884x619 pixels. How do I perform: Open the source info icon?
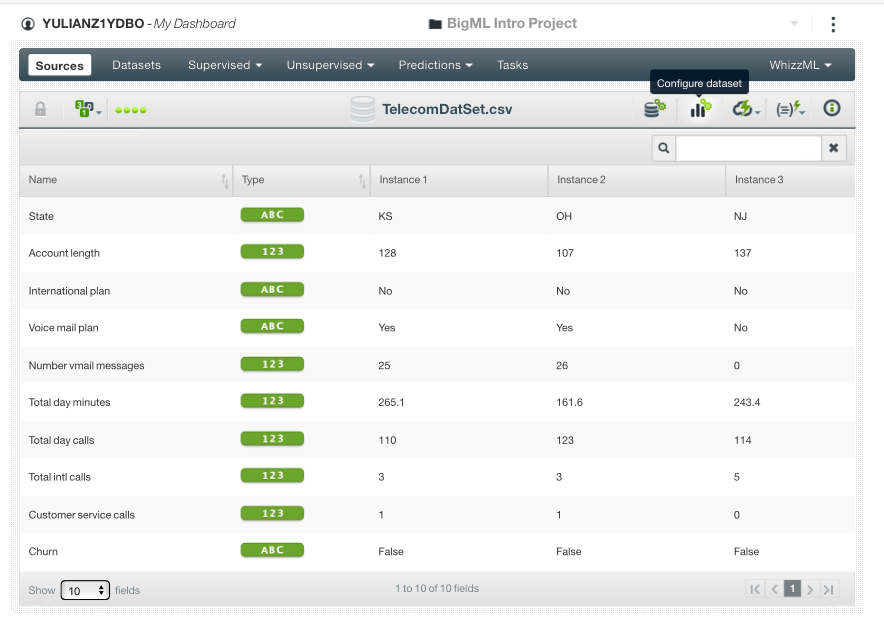[x=831, y=108]
